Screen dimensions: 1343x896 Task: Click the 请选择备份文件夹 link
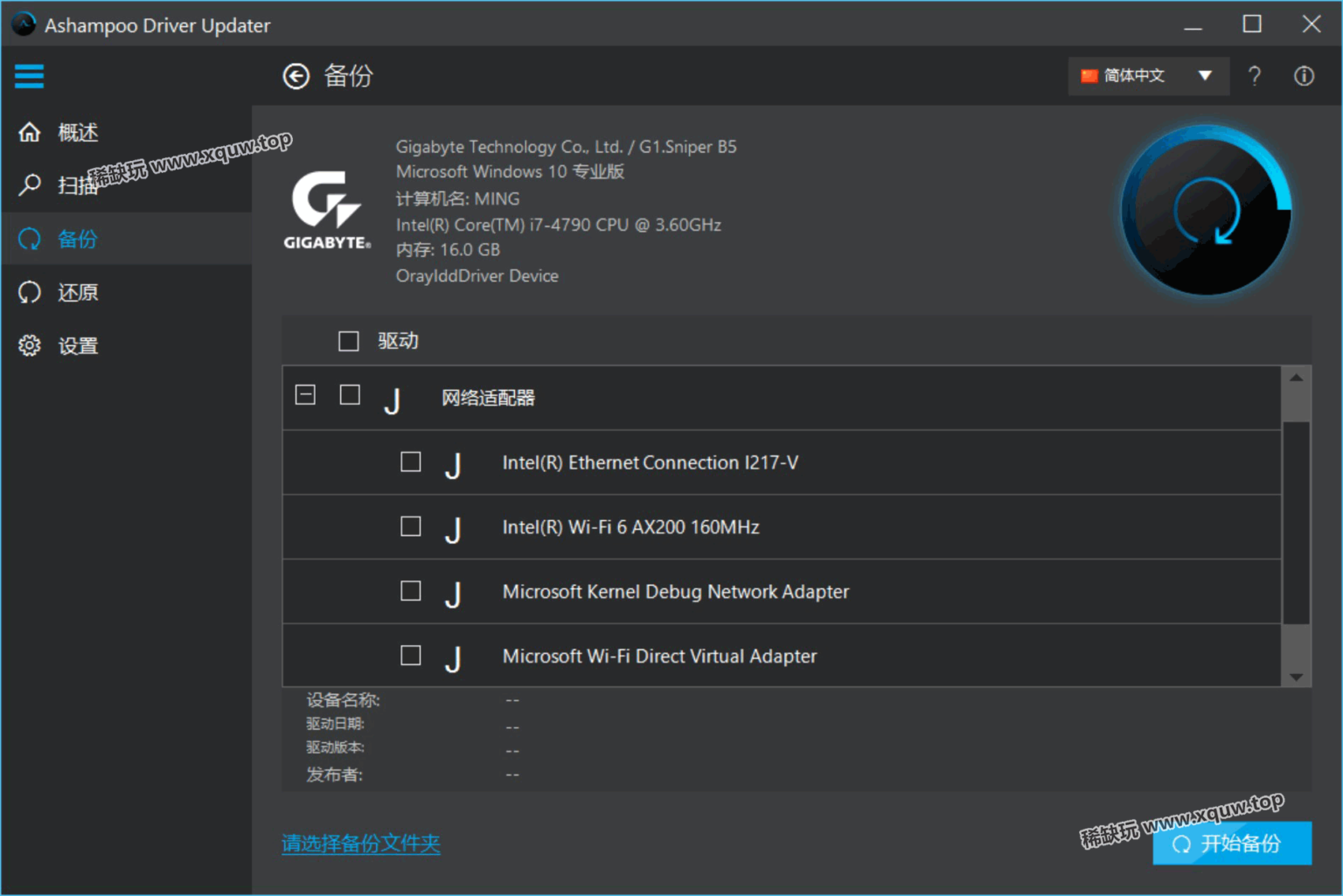(x=361, y=844)
